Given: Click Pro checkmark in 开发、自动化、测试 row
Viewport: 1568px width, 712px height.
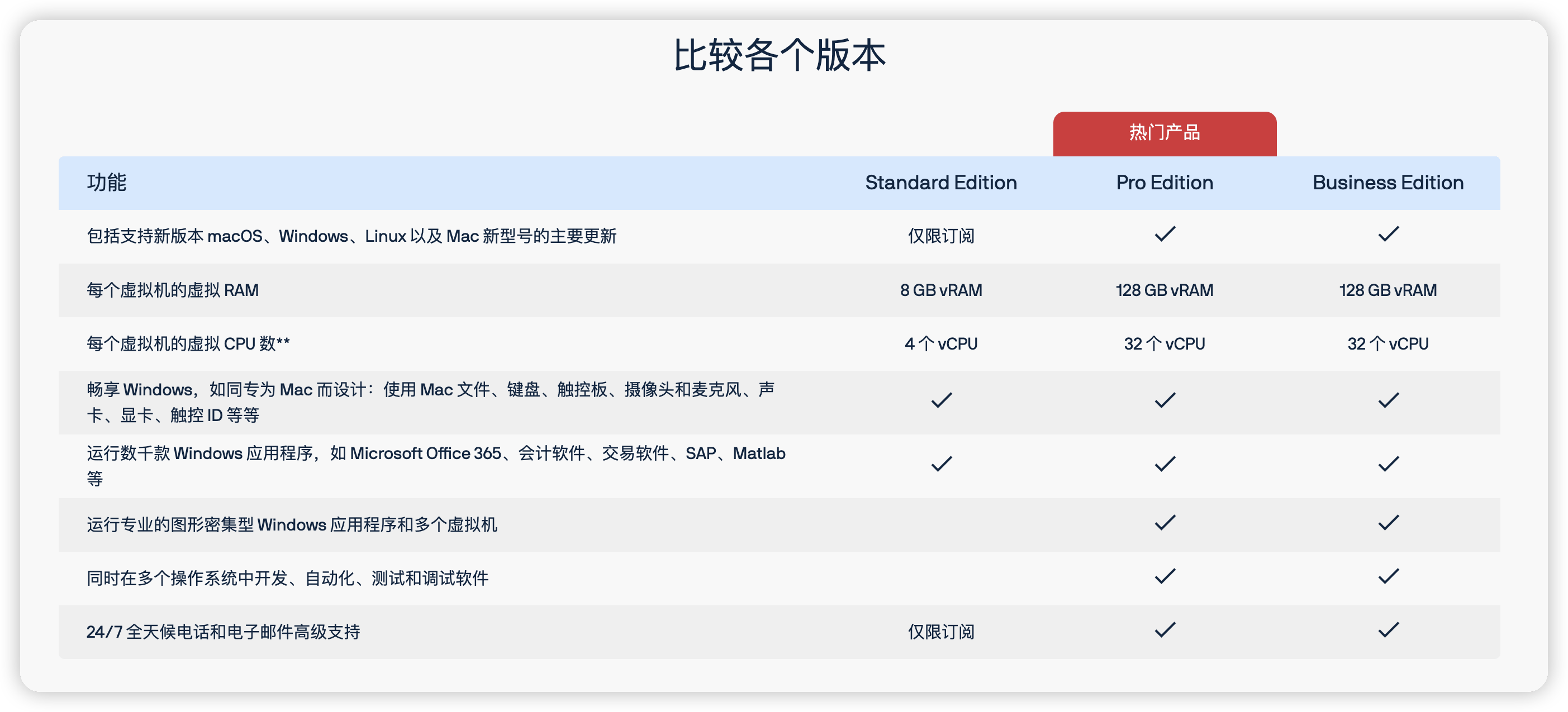Looking at the screenshot, I should [1165, 576].
